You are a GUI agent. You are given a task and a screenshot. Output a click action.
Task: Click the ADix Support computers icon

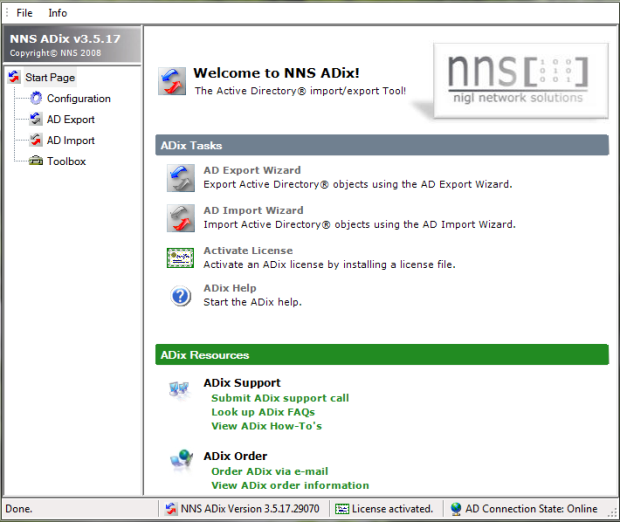(179, 390)
